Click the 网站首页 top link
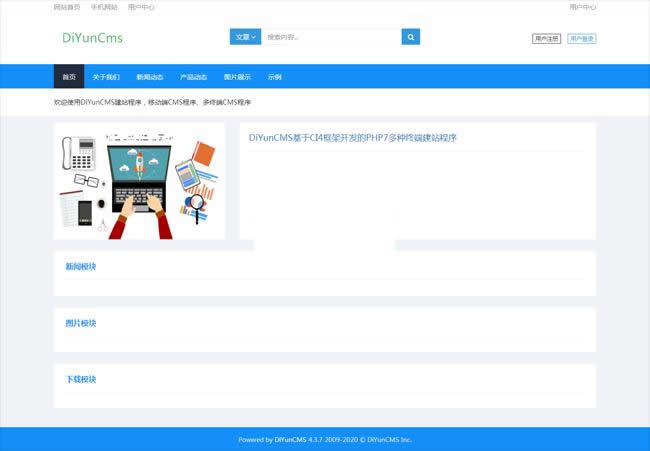This screenshot has height=451, width=650. point(67,7)
